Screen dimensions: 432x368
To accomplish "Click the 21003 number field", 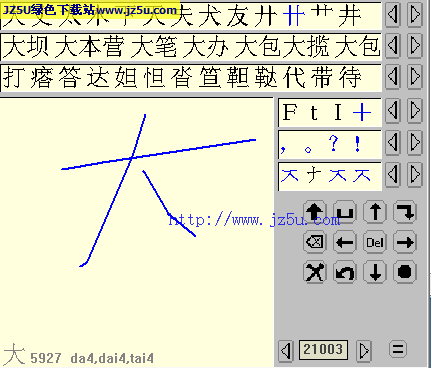I will coord(323,350).
